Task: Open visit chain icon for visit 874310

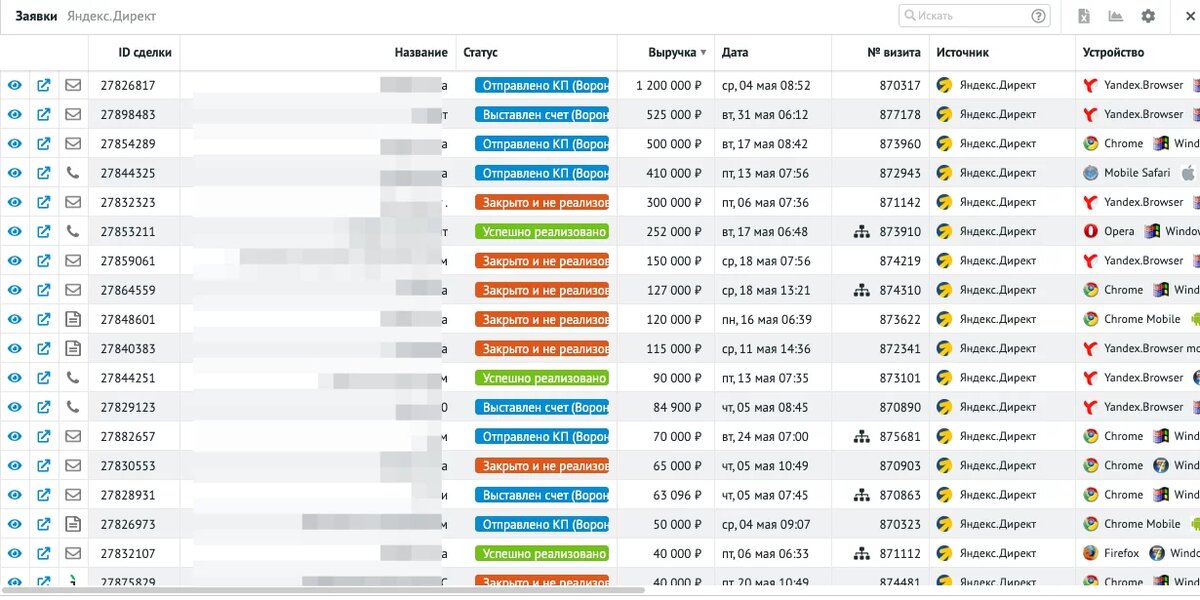Action: coord(861,290)
